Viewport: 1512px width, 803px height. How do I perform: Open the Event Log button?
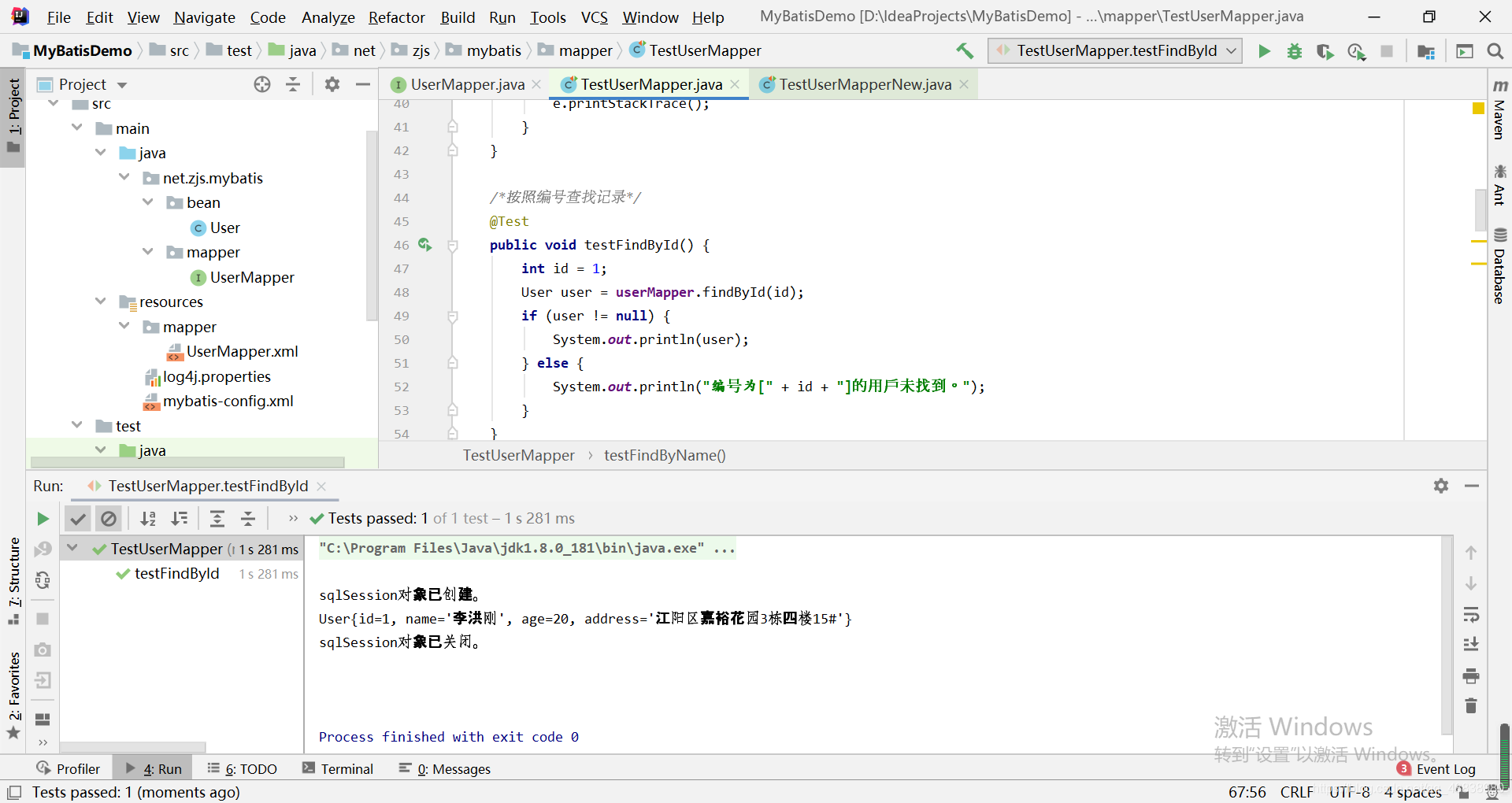[x=1436, y=769]
